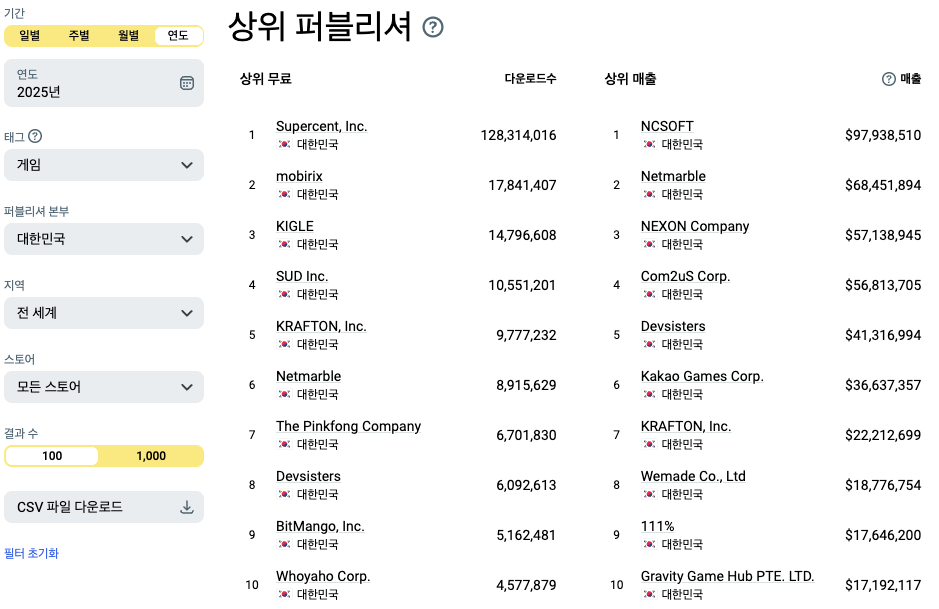This screenshot has width=939, height=609.
Task: Switch the period selector to 일별
Action: click(x=29, y=35)
